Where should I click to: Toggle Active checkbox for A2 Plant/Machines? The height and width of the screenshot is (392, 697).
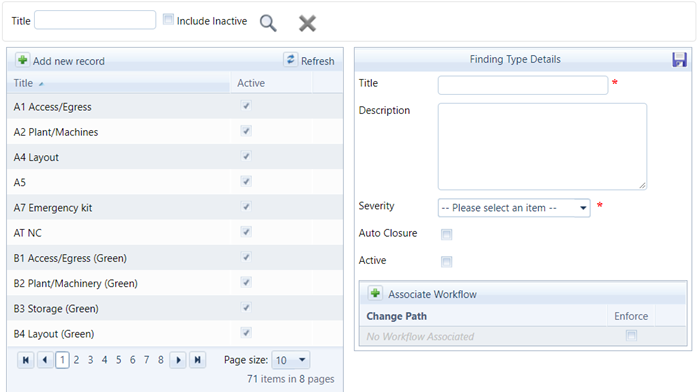[x=246, y=131]
